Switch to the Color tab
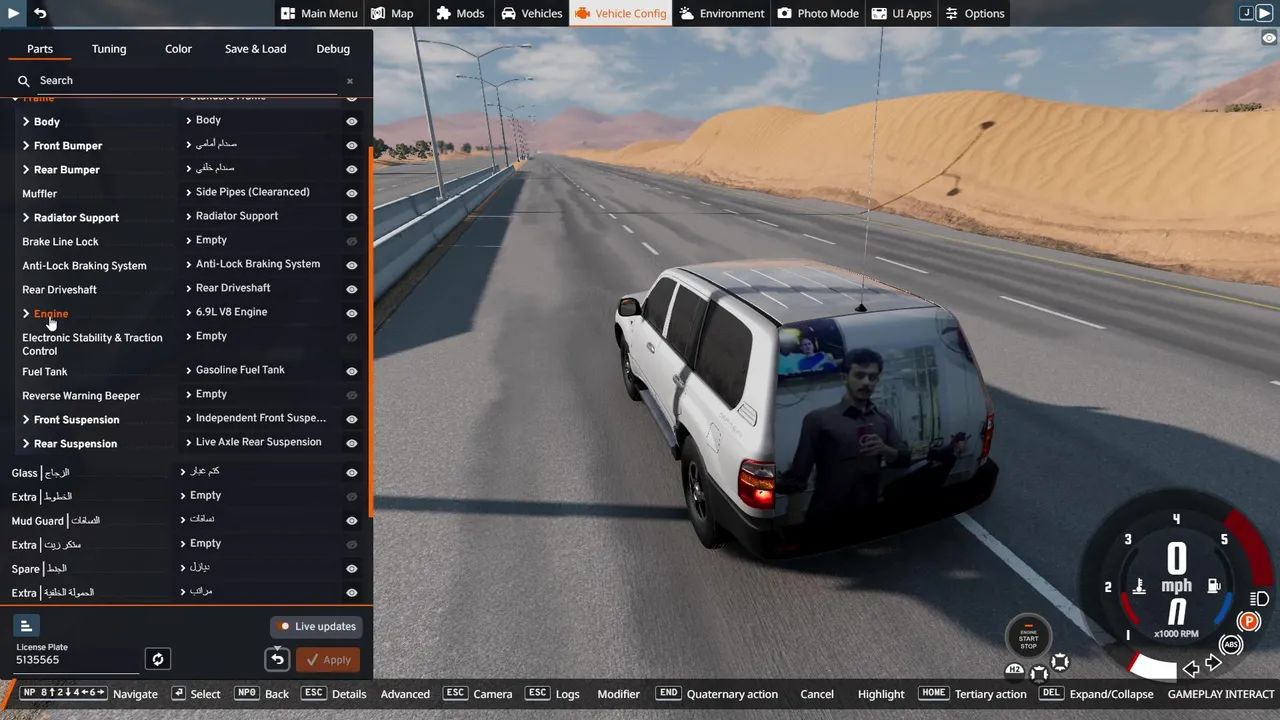This screenshot has height=720, width=1280. [179, 49]
